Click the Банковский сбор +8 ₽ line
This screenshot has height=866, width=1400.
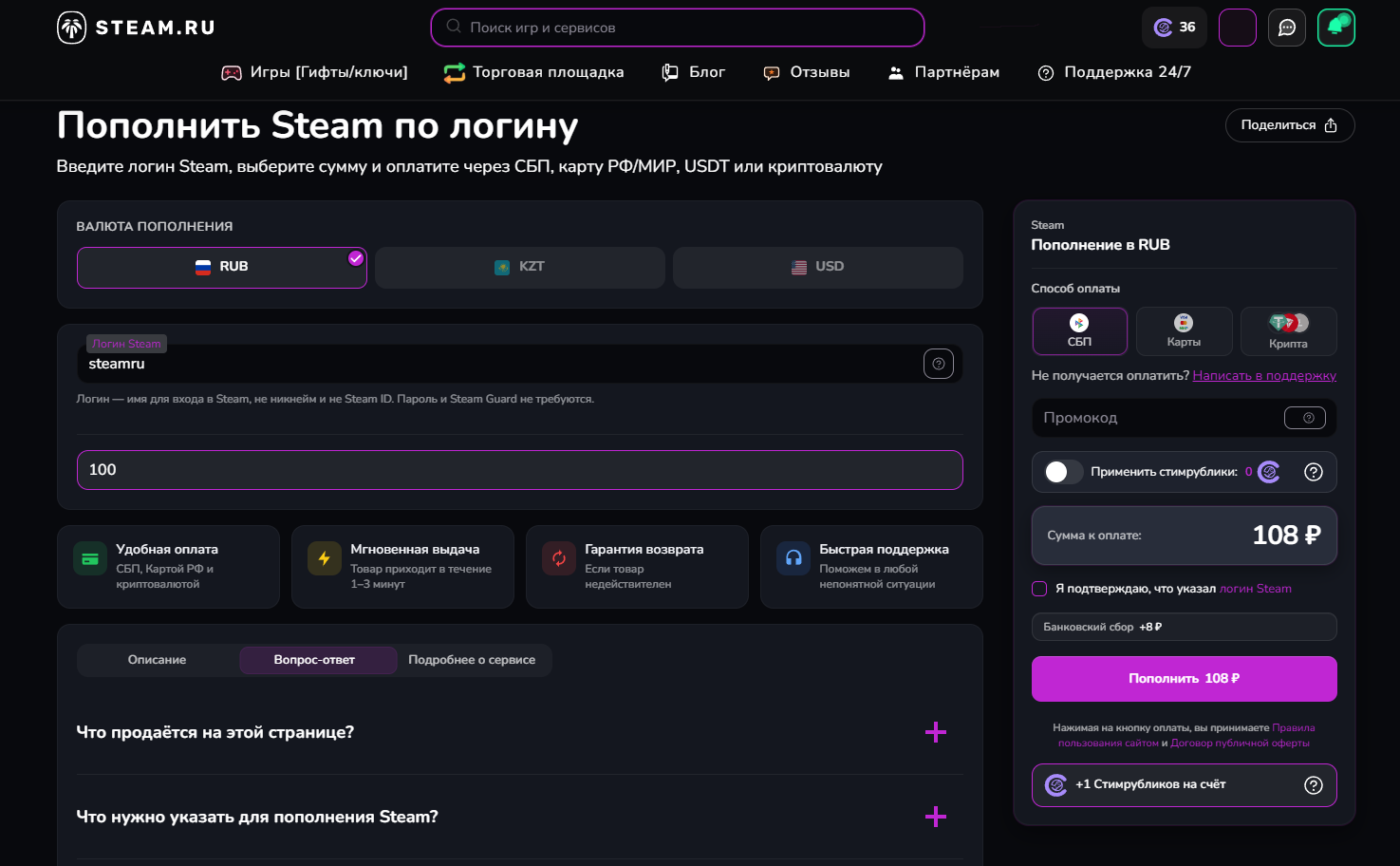1185,627
